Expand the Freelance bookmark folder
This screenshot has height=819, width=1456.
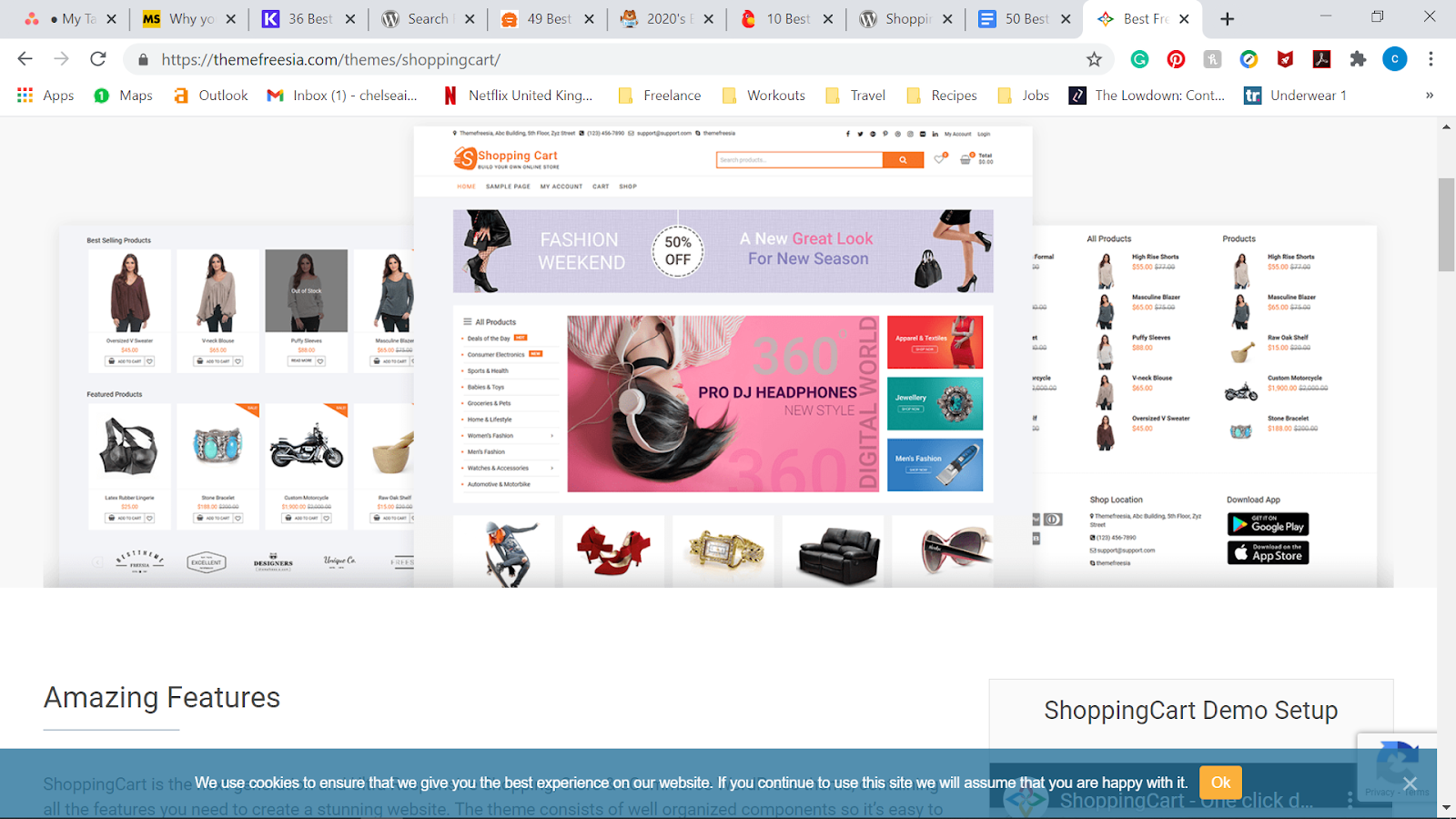coord(659,96)
